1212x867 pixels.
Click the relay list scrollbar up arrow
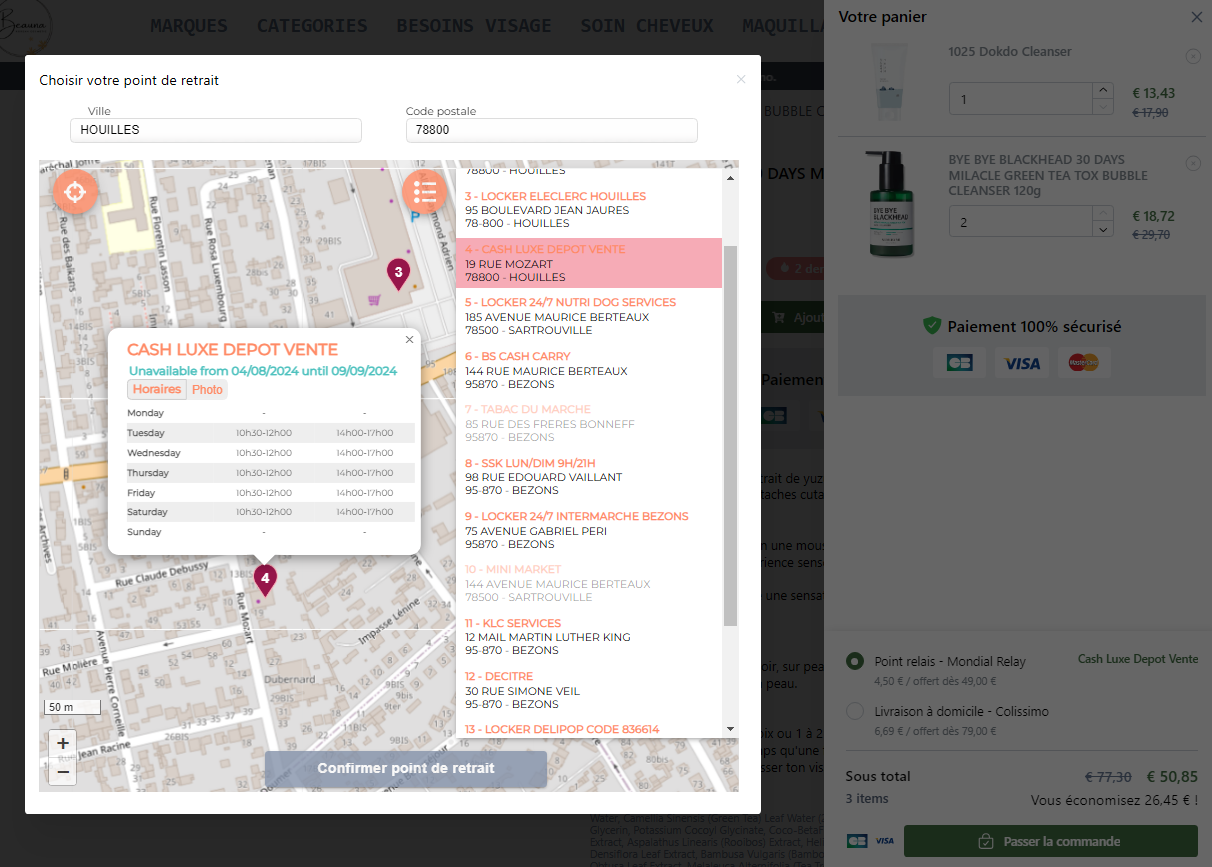pyautogui.click(x=730, y=178)
